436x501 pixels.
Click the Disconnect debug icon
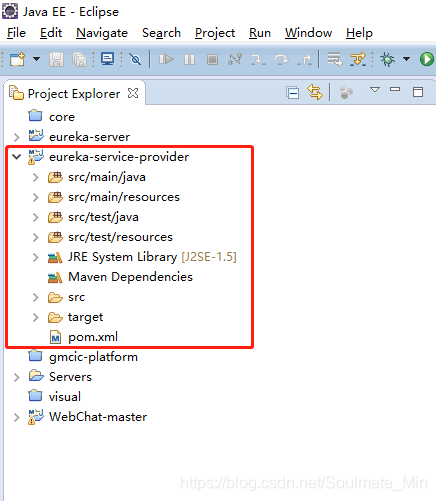pyautogui.click(x=235, y=59)
